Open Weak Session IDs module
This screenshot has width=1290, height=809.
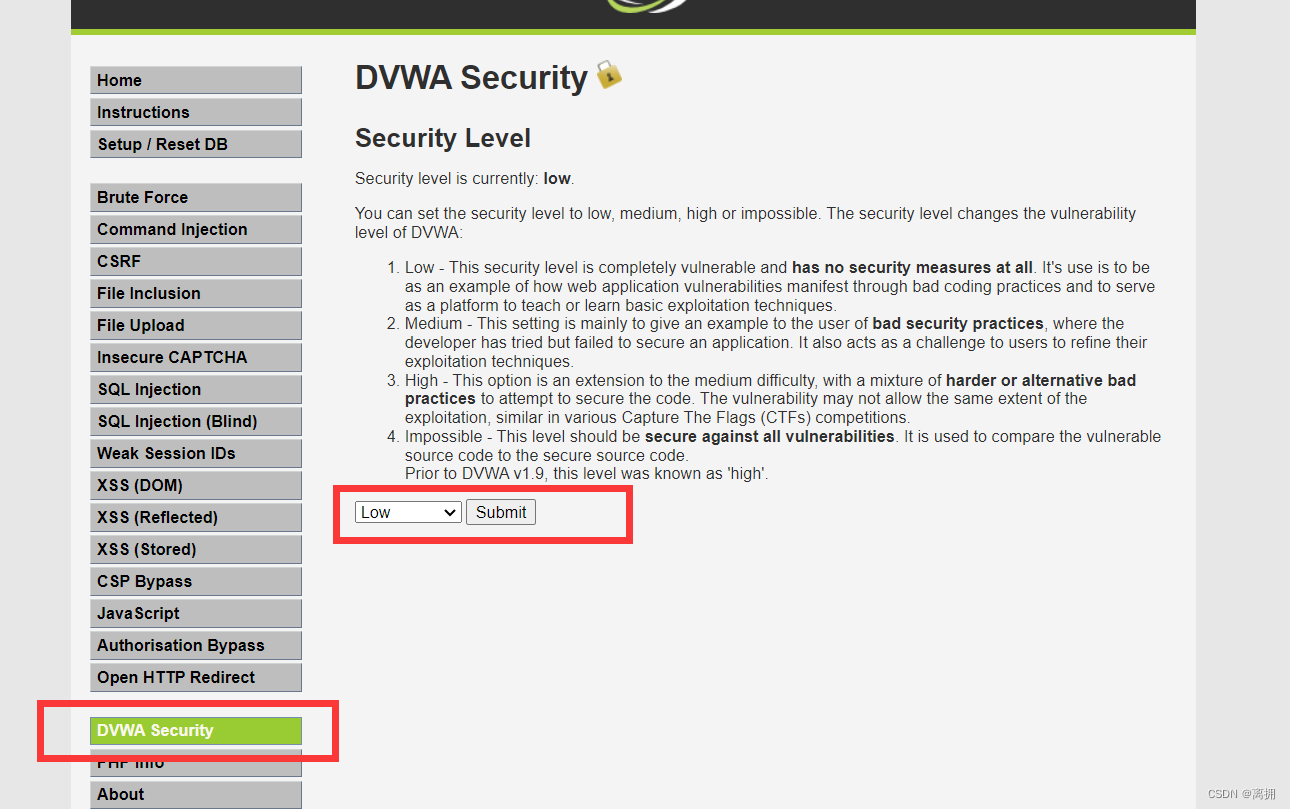click(x=196, y=453)
